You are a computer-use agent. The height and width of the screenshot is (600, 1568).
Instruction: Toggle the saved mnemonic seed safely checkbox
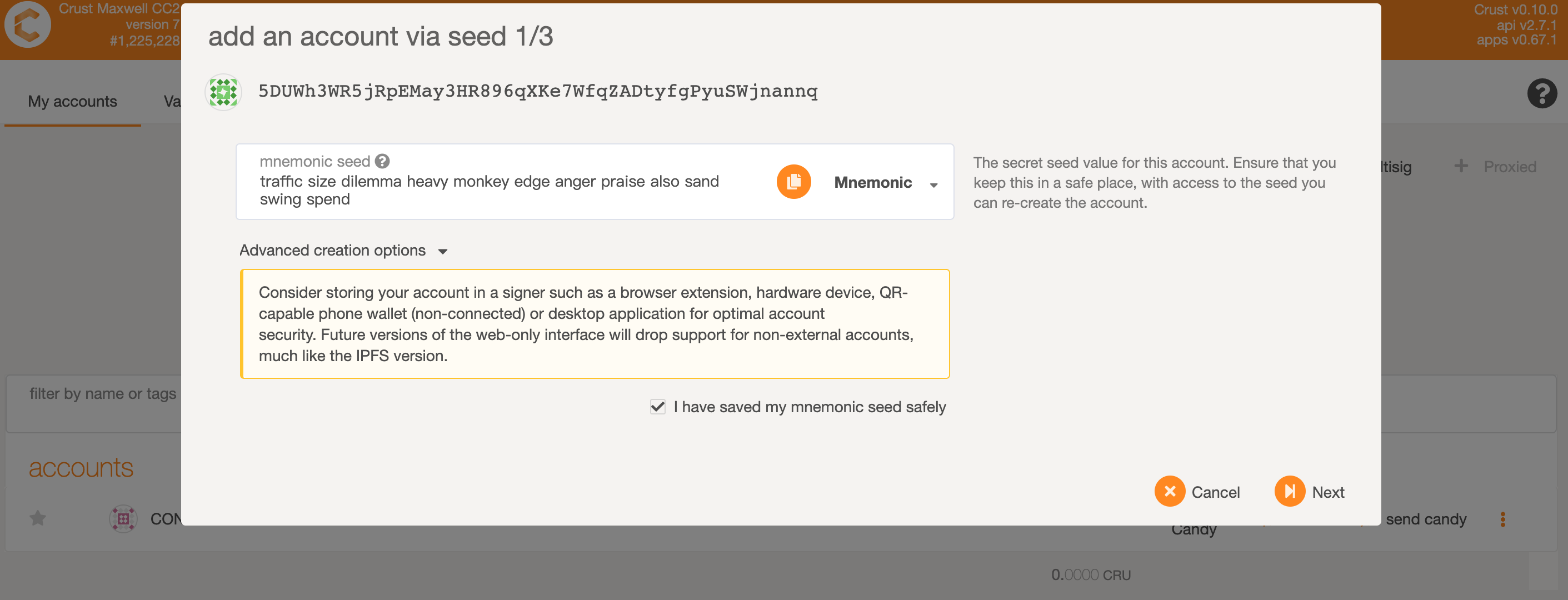(x=657, y=407)
